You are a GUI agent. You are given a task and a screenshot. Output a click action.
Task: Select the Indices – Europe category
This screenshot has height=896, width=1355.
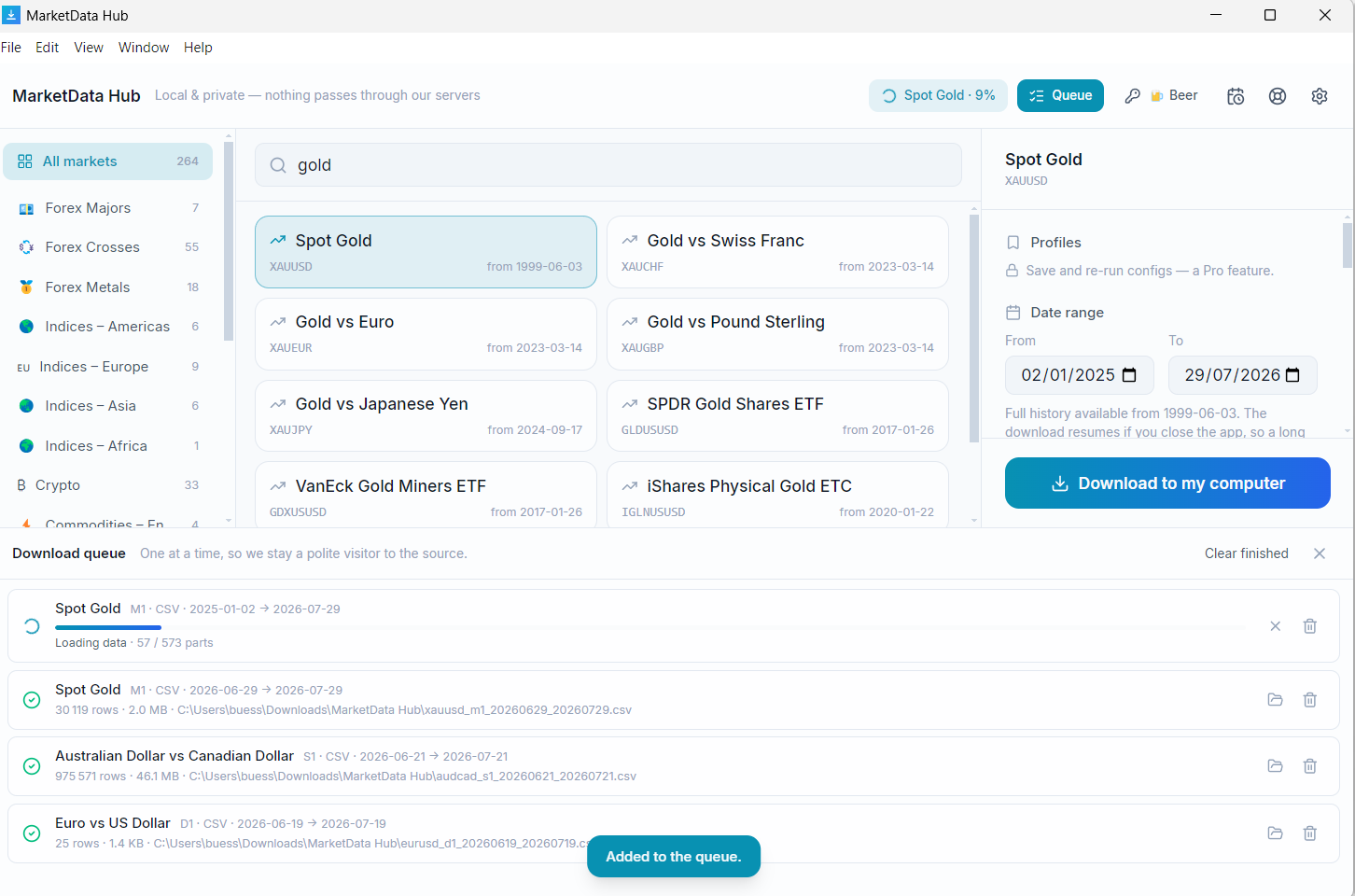(108, 367)
